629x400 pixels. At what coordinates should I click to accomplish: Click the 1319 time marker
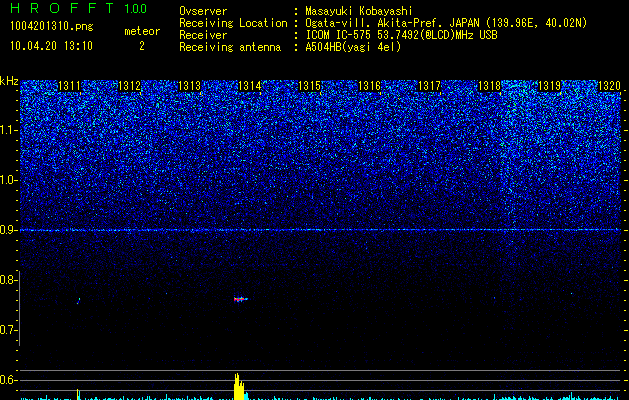[x=550, y=86]
